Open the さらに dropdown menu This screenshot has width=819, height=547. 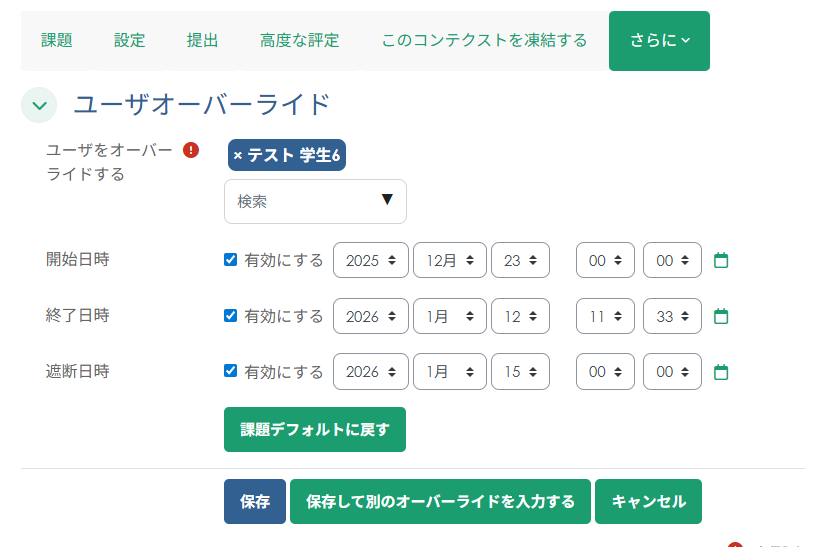click(659, 41)
